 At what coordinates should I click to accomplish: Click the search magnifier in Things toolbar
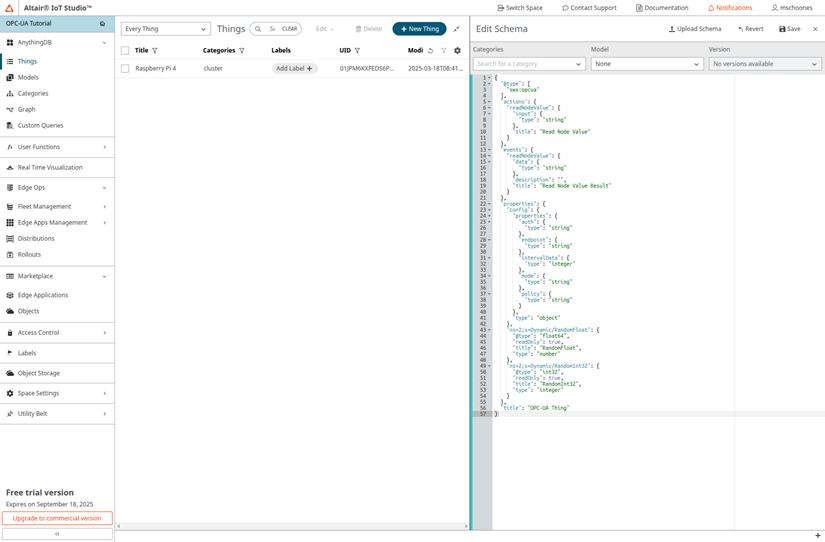click(x=258, y=29)
